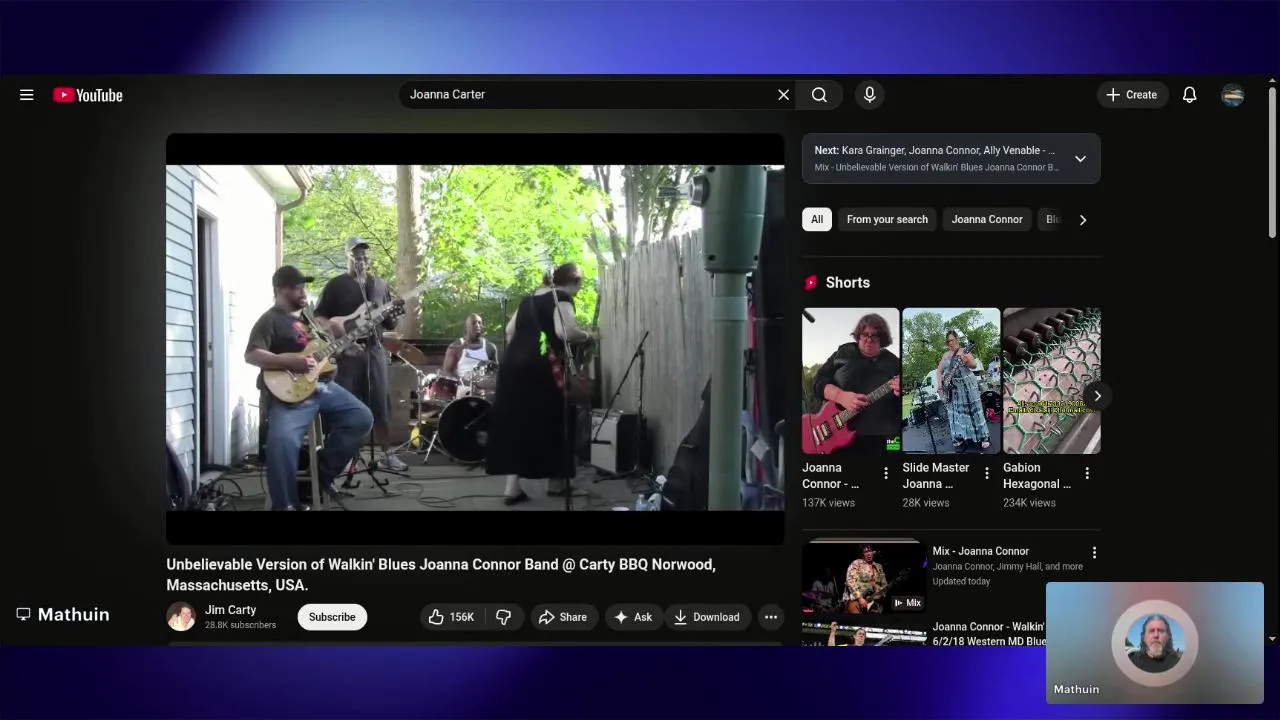Image resolution: width=1280 pixels, height=720 pixels.
Task: Select the Joanna Connor chip
Action: (x=987, y=219)
